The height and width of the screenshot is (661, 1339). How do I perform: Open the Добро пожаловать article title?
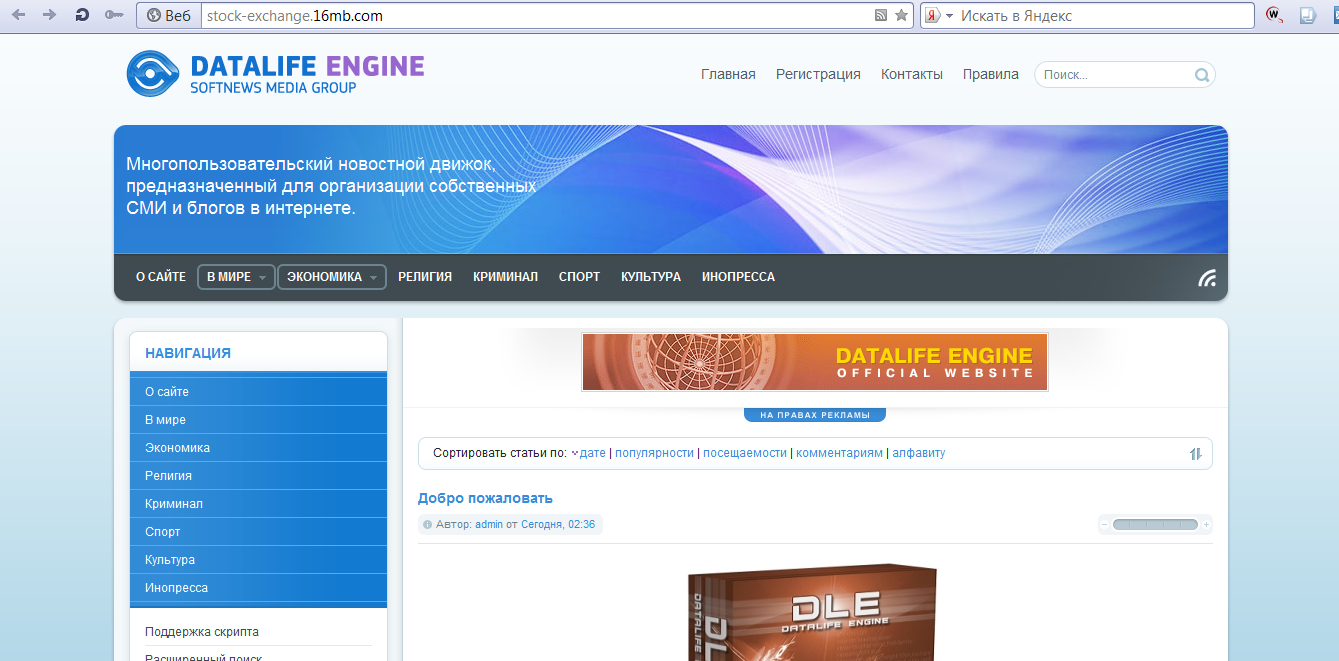[x=485, y=498]
